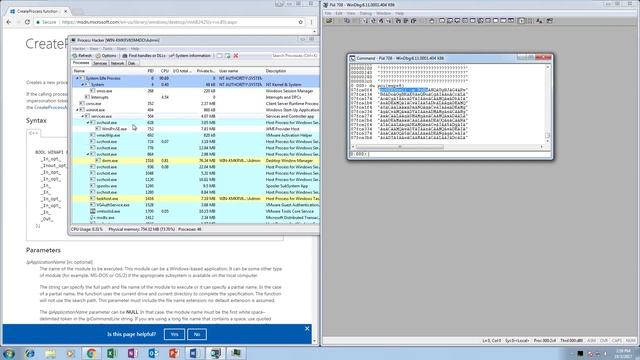The height and width of the screenshot is (360, 640).
Task: Open Memory window via WinDbg toolbar icon
Action: (473, 21)
